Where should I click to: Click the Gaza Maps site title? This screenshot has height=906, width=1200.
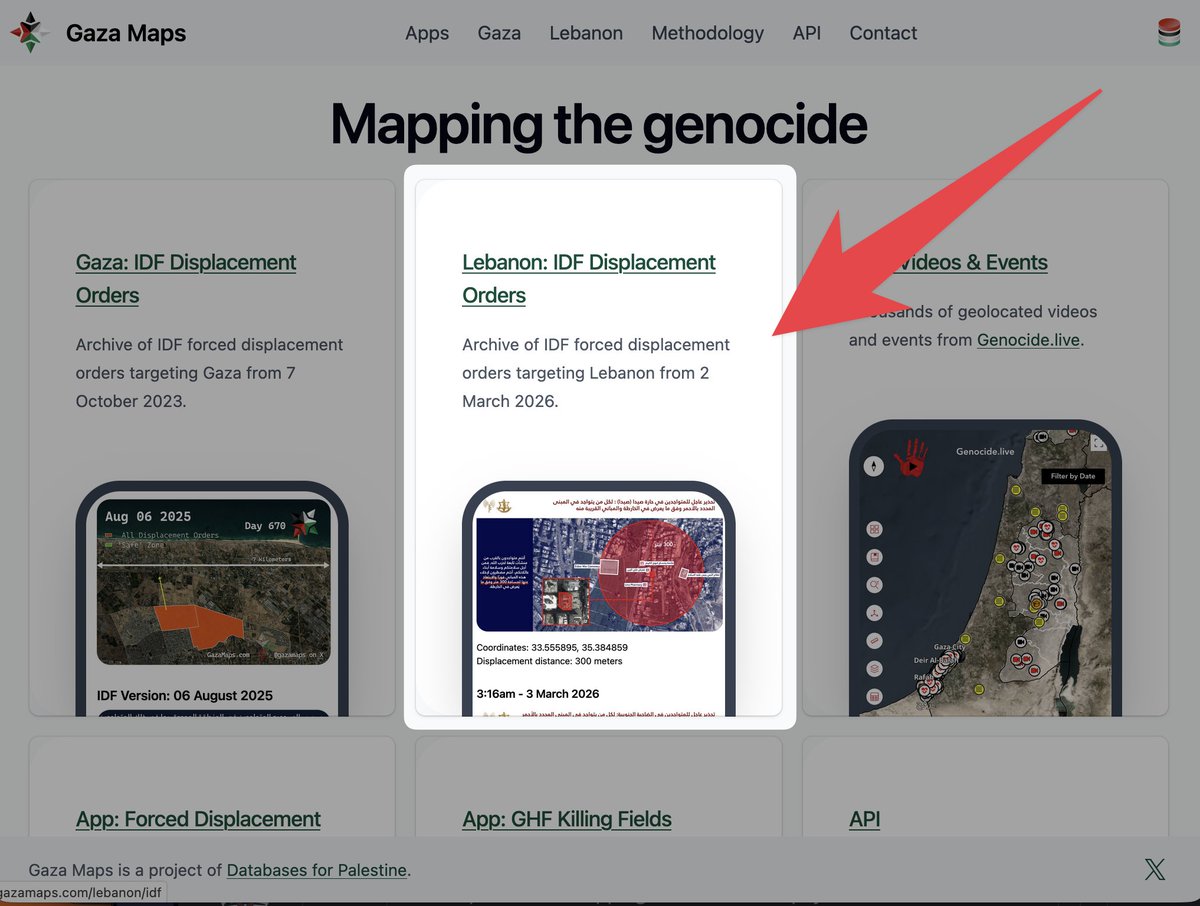point(126,33)
